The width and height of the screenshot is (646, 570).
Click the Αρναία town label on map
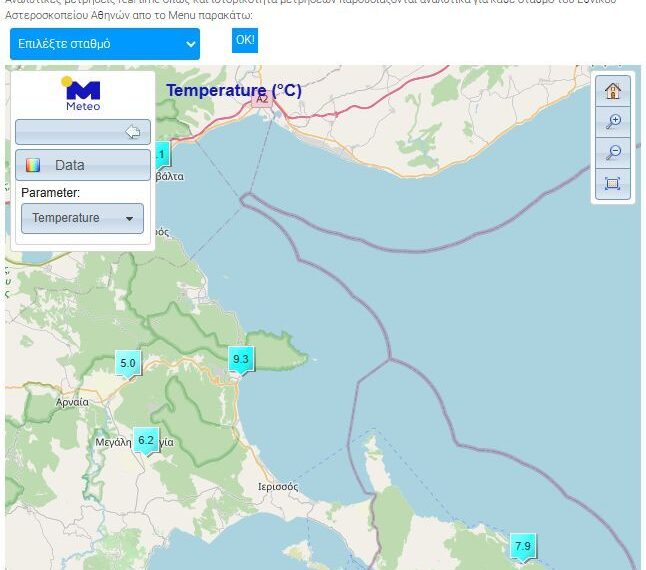point(73,401)
